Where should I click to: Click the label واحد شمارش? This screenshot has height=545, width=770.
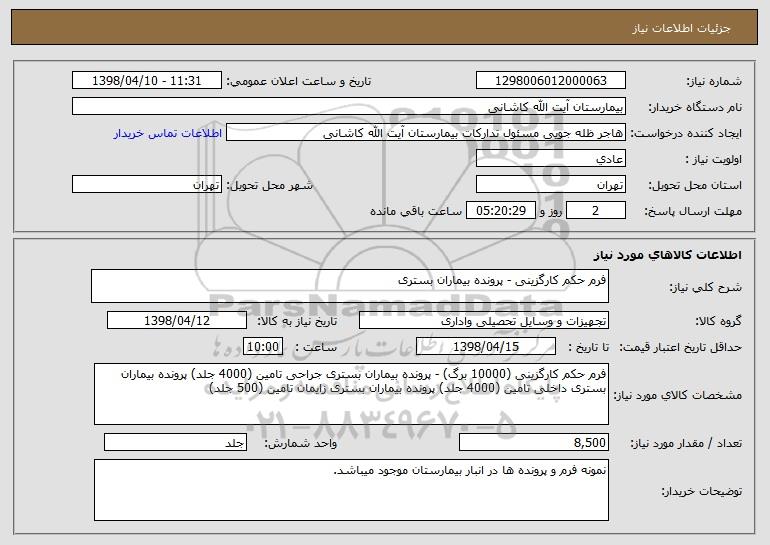coord(301,443)
